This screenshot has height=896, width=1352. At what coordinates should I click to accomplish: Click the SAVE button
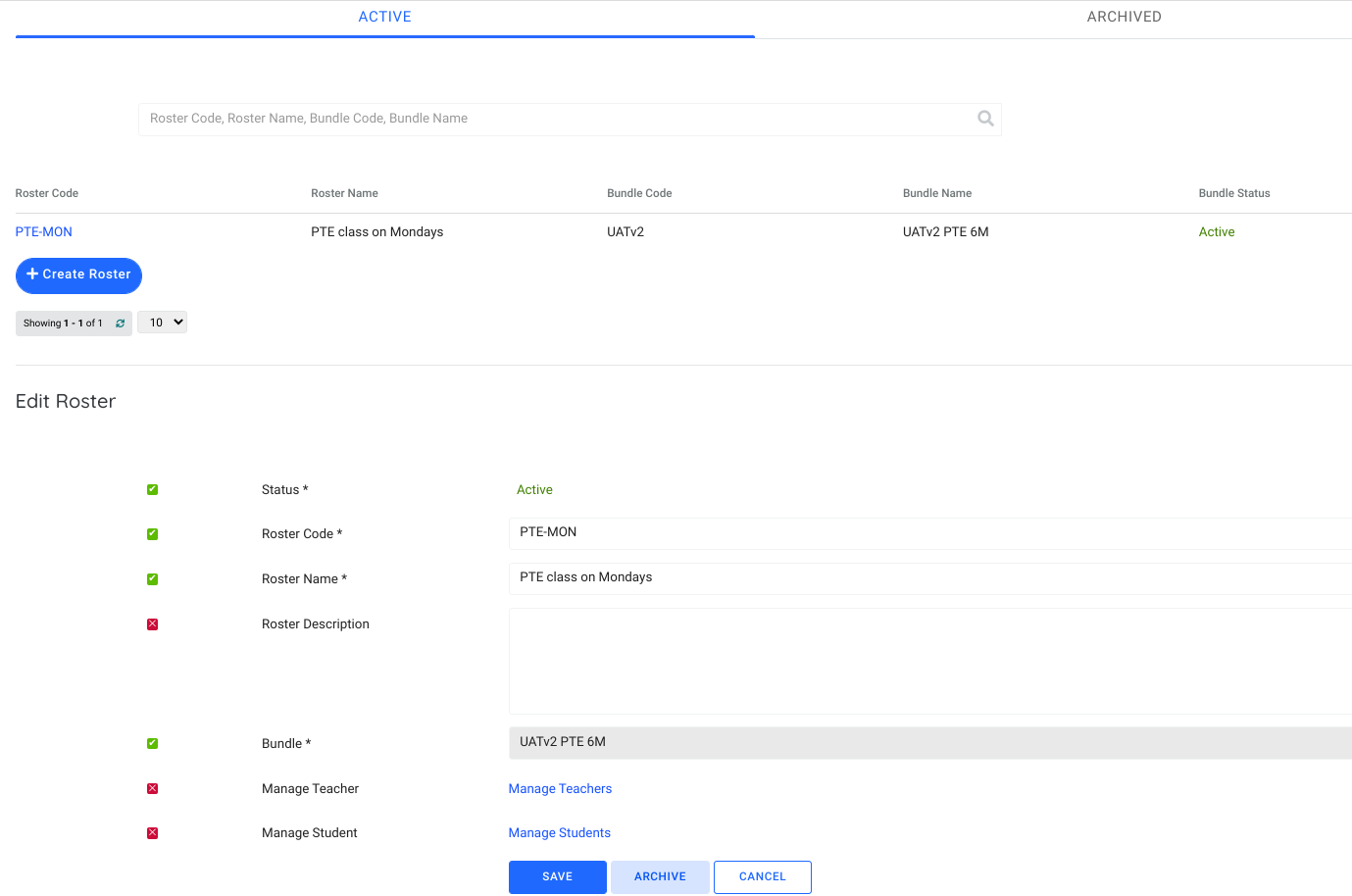[x=557, y=877]
